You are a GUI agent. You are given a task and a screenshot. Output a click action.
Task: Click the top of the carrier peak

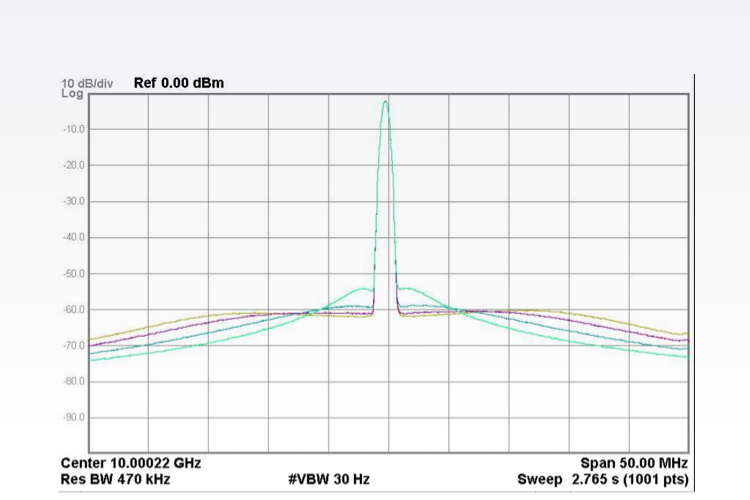(386, 101)
